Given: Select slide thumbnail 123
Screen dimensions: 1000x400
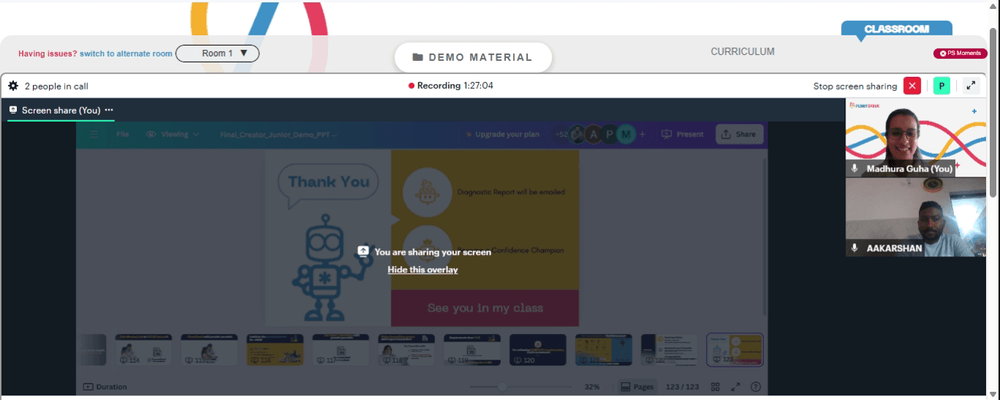Looking at the screenshot, I should tap(735, 350).
